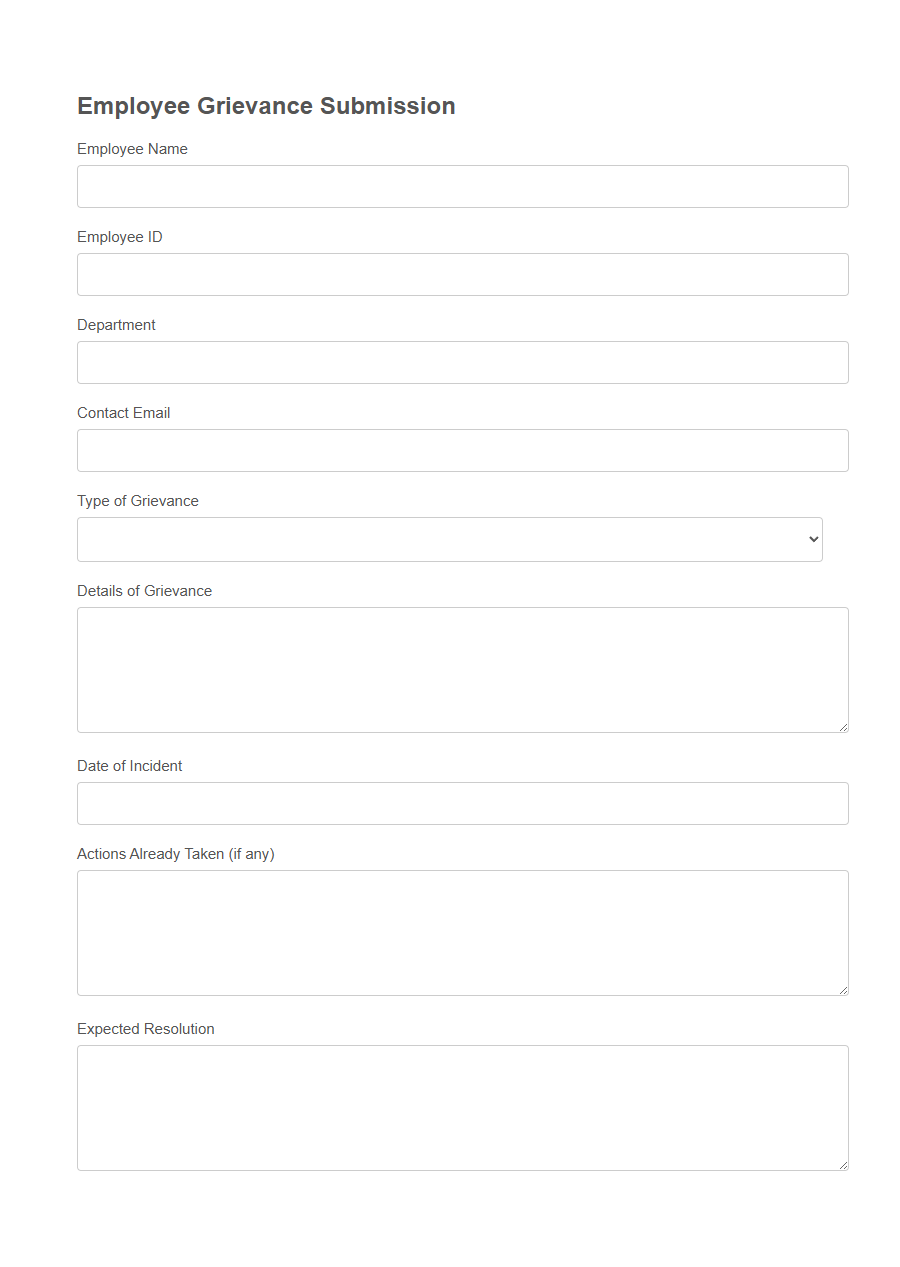Image resolution: width=900 pixels, height=1267 pixels.
Task: Click the Details of Grievance textarea
Action: (462, 668)
